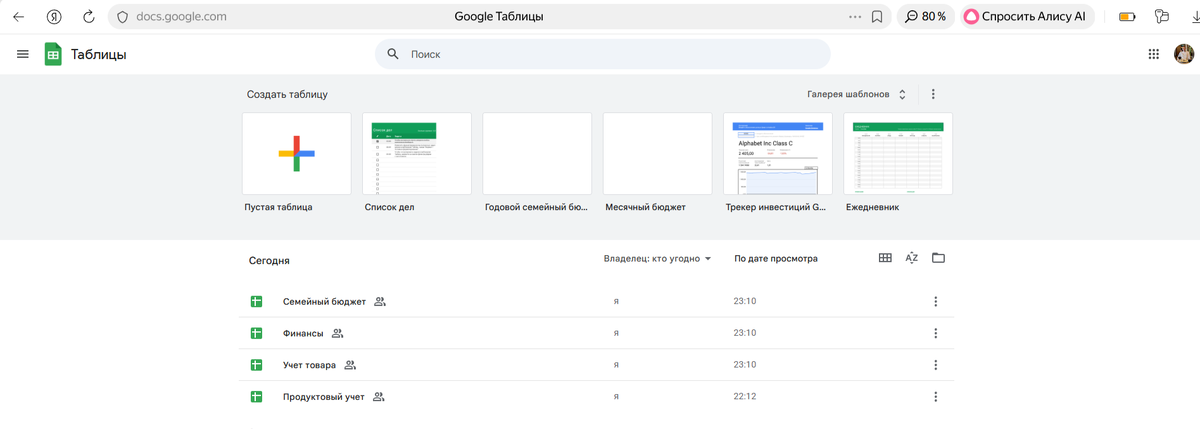
Task: Expand the Галерея шаблонов gallery
Action: pos(857,94)
